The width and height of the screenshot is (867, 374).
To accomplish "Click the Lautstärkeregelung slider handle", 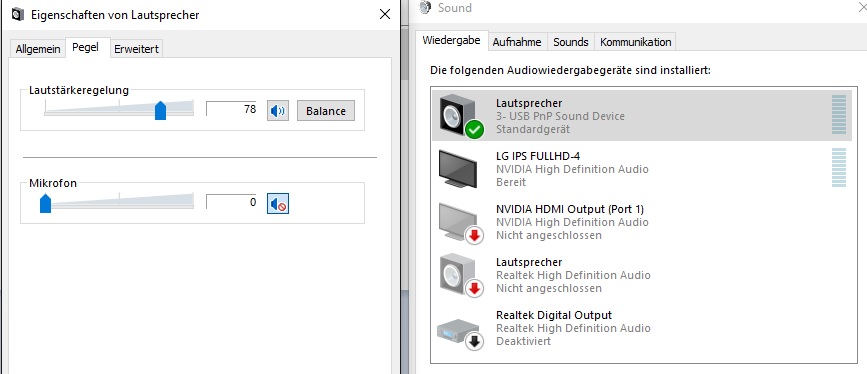I will pos(160,110).
